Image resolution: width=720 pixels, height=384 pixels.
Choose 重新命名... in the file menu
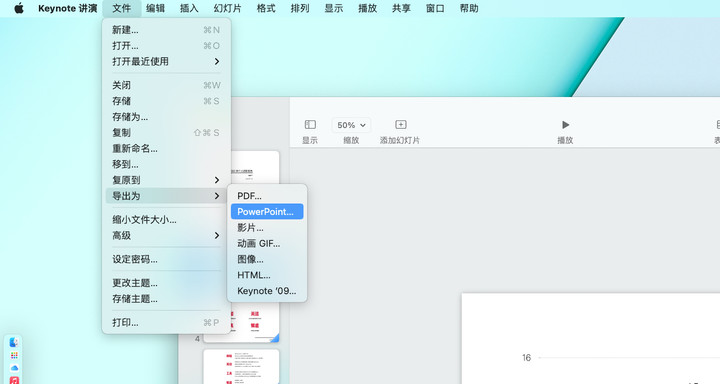pyautogui.click(x=166, y=148)
